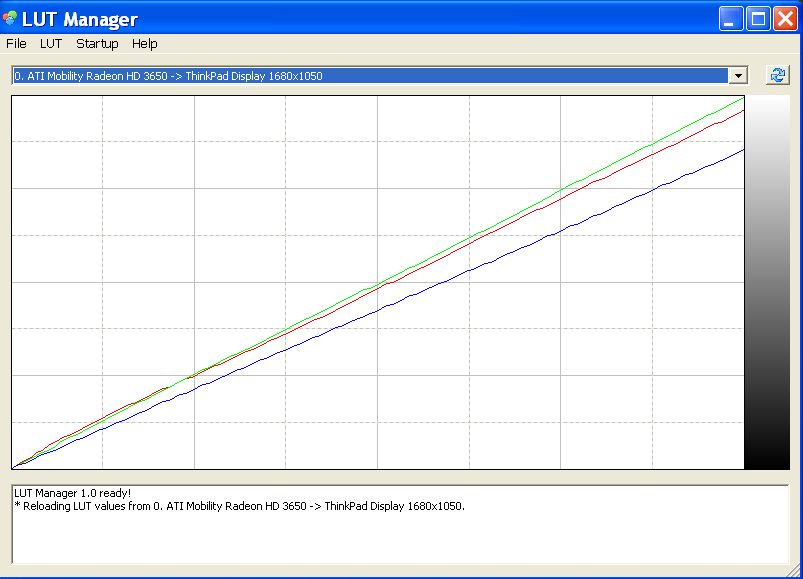Click the LUT Manager title bar icon
The image size is (803, 579).
click(x=11, y=18)
